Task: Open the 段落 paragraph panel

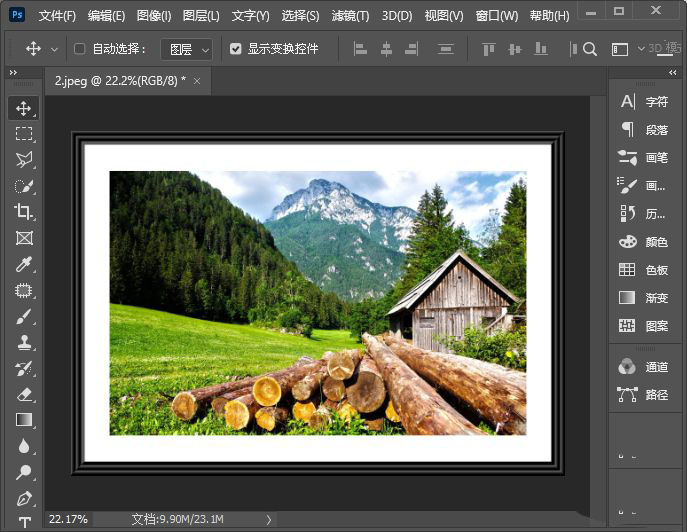Action: click(x=644, y=130)
